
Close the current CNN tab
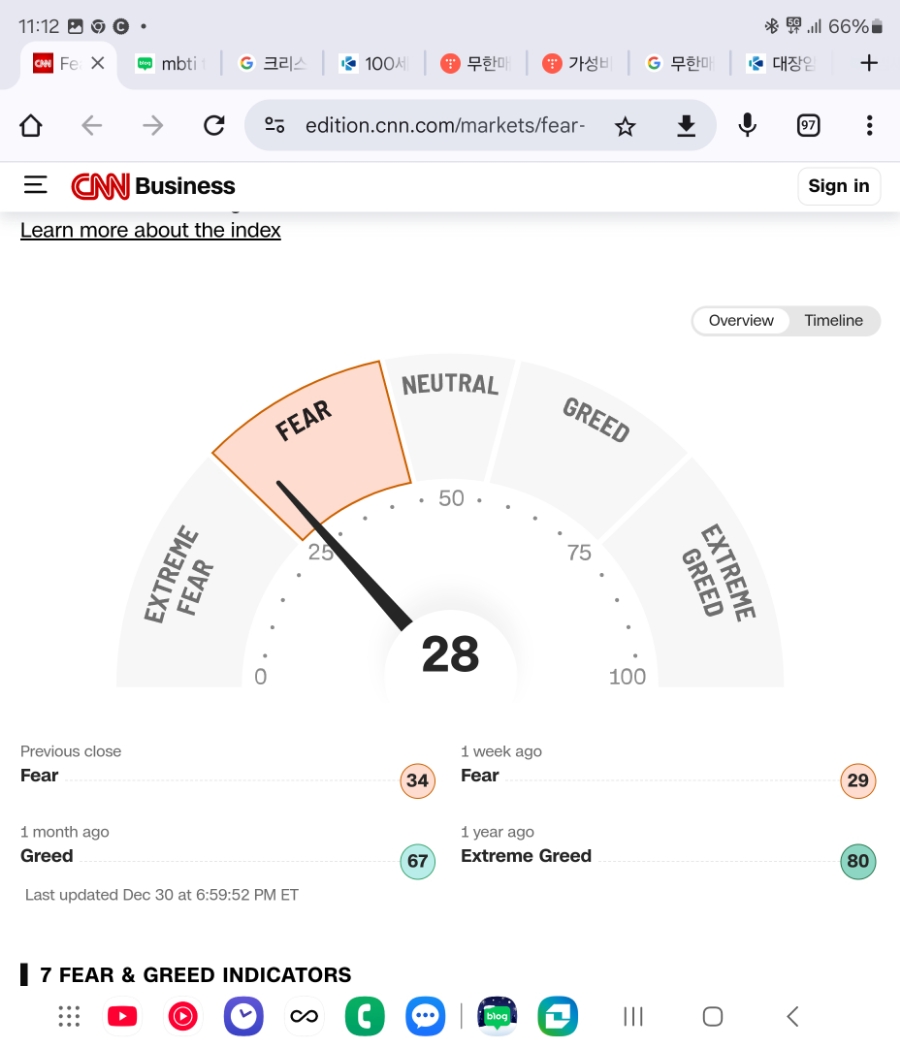(x=97, y=63)
